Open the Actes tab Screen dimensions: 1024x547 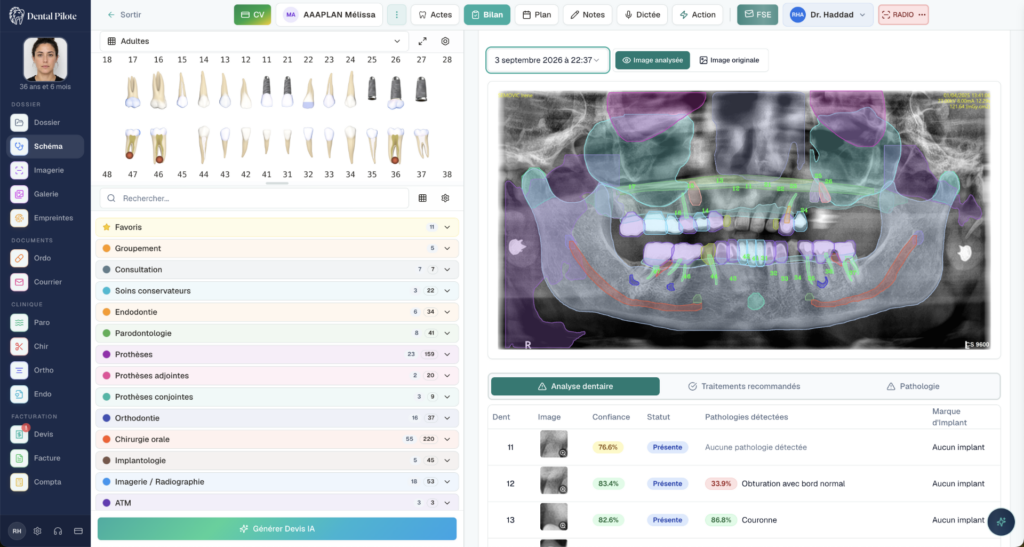435,14
